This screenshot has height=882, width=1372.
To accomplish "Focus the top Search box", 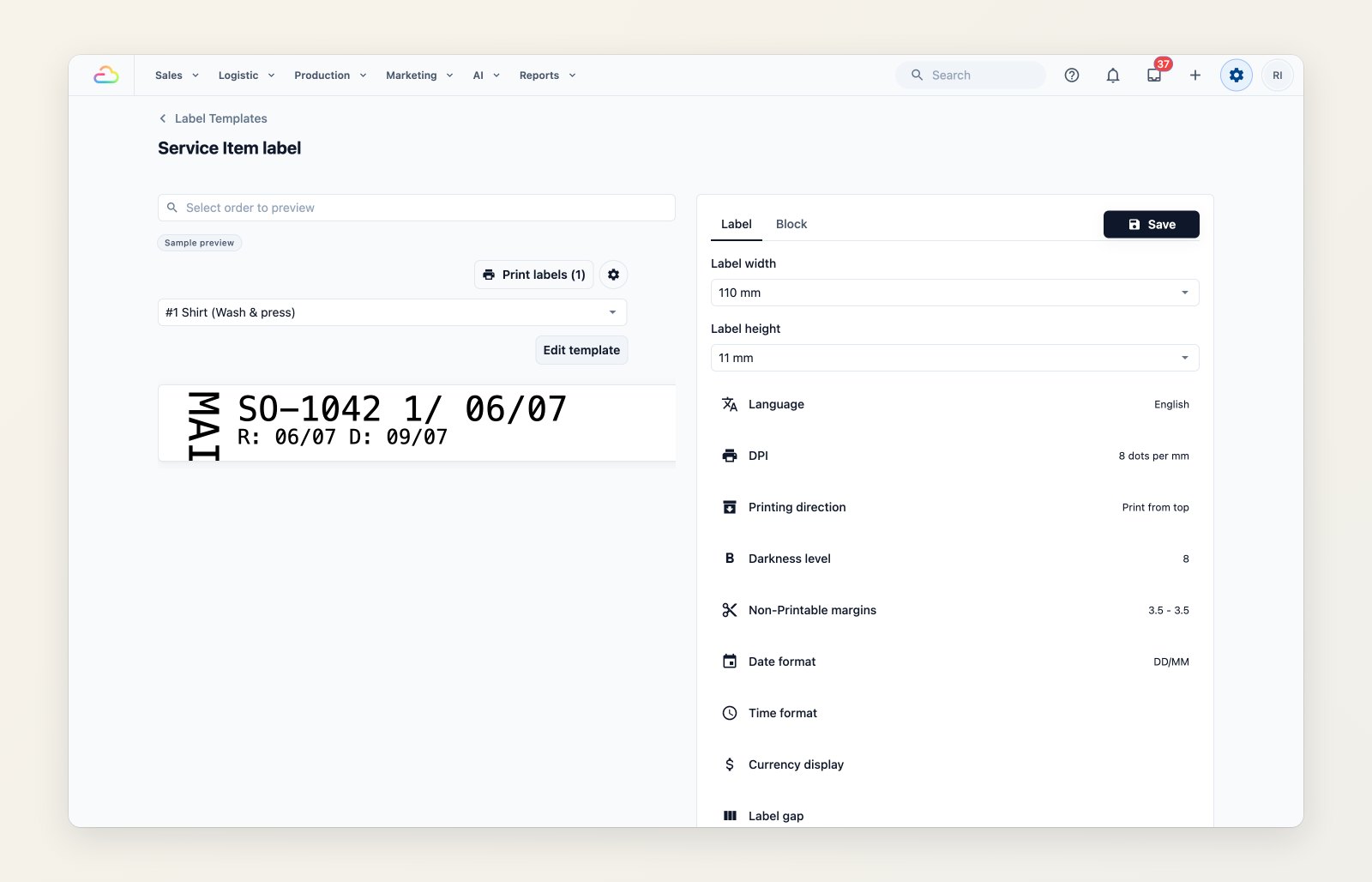I will pyautogui.click(x=971, y=76).
